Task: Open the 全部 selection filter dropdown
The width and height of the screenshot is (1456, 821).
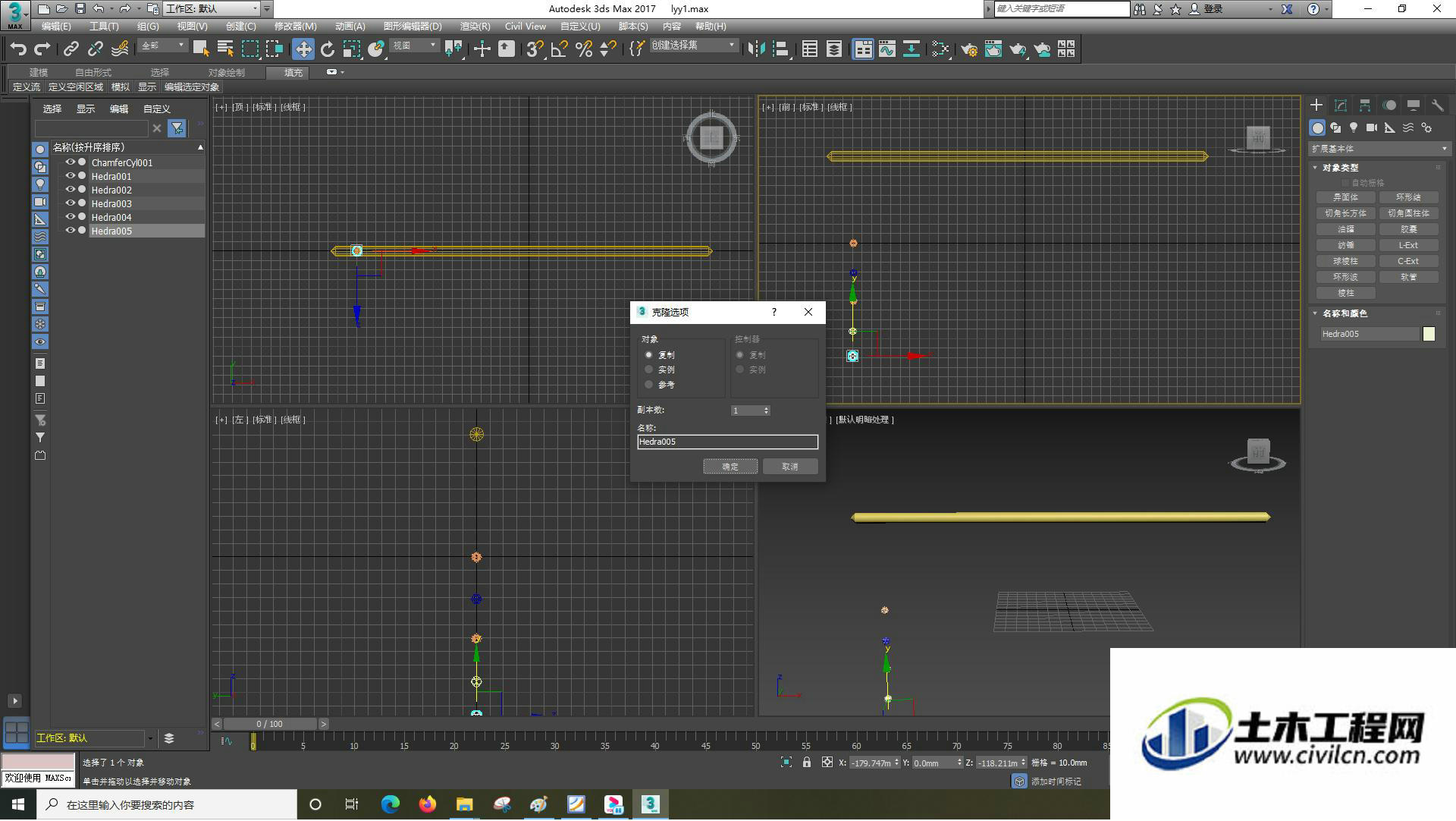Action: click(x=162, y=46)
